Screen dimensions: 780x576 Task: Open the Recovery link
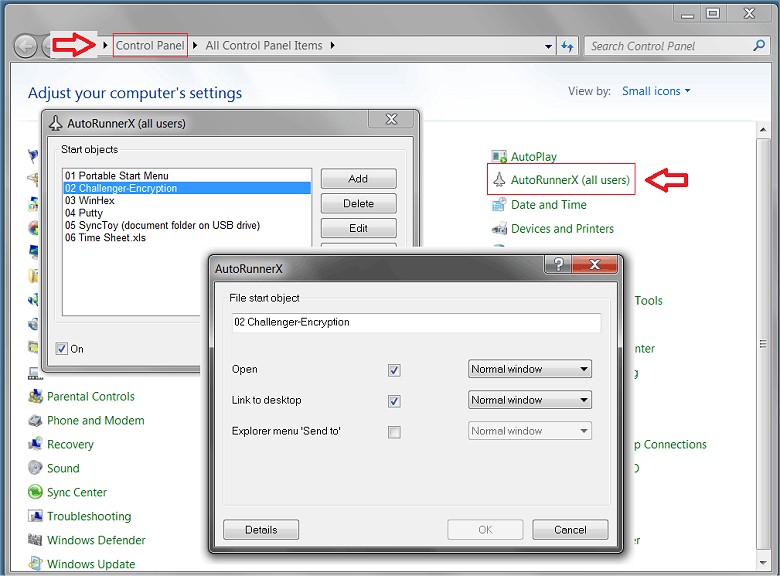coord(70,444)
